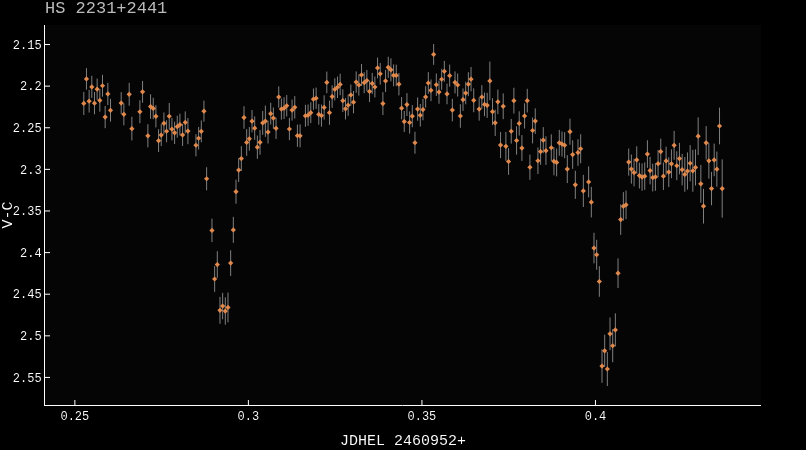
Task: Click the 2.15 y-axis tick label
Action: 26,45
